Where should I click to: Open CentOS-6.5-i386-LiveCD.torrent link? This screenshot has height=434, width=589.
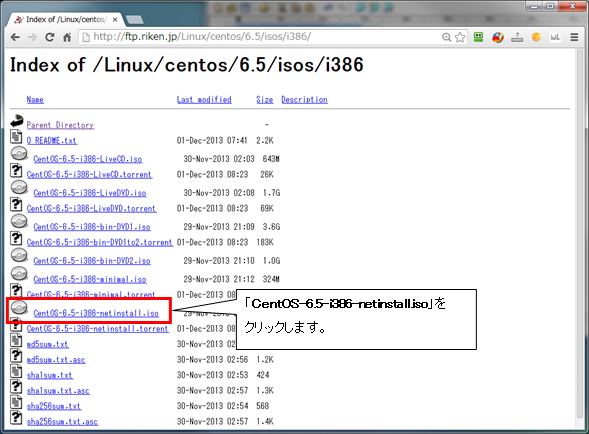pyautogui.click(x=89, y=174)
